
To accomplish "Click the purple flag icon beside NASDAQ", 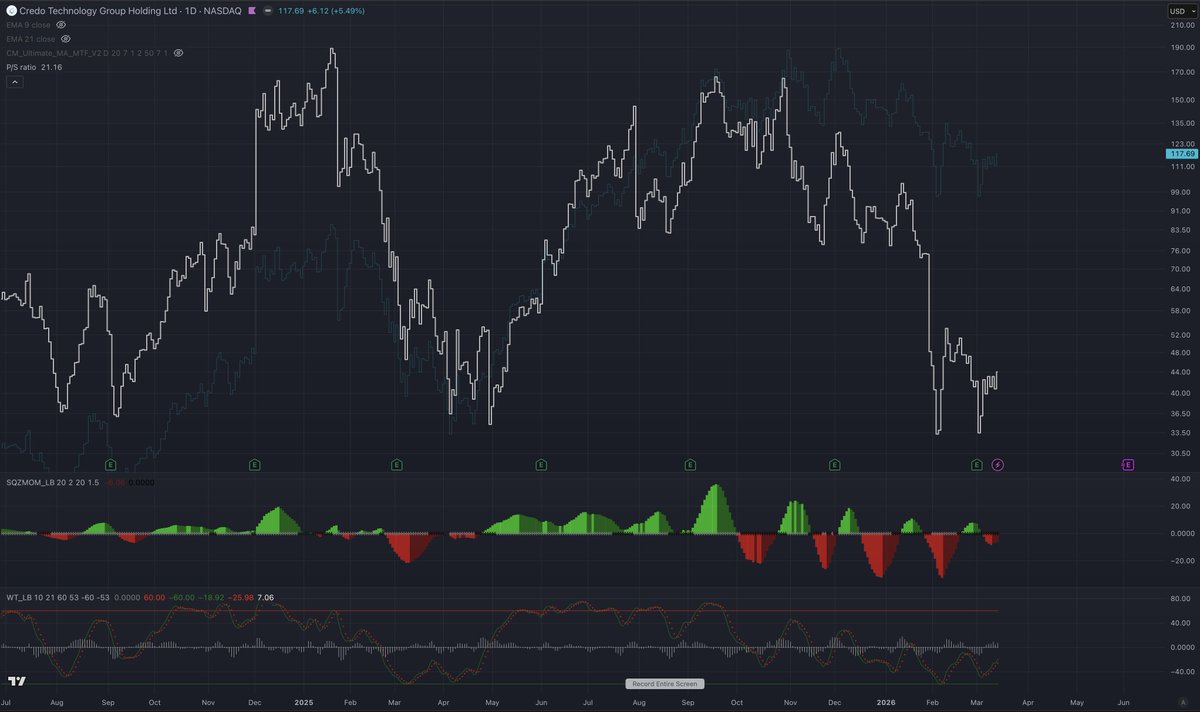I will (x=253, y=10).
